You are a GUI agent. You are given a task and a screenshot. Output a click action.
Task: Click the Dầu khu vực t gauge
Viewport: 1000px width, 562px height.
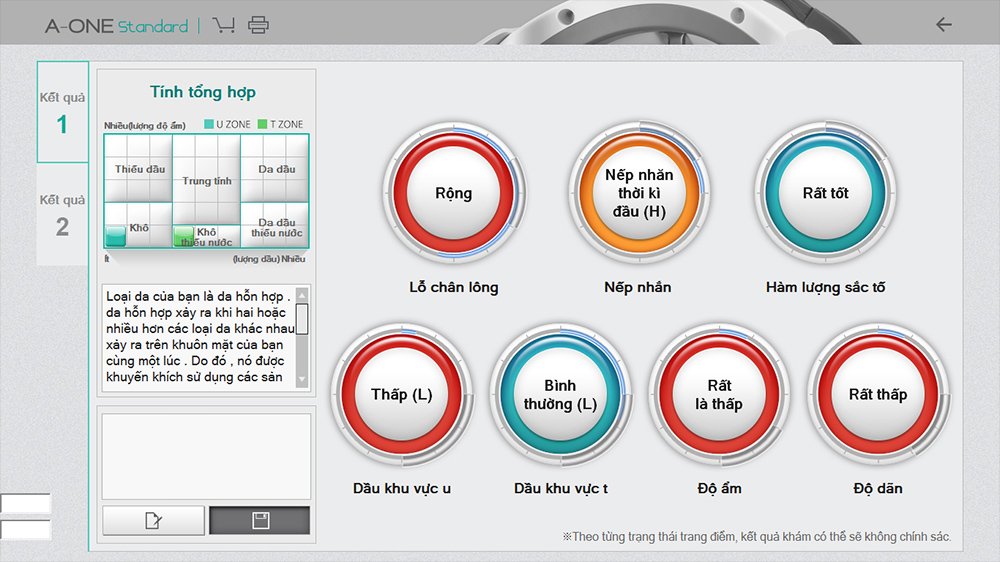(x=561, y=394)
